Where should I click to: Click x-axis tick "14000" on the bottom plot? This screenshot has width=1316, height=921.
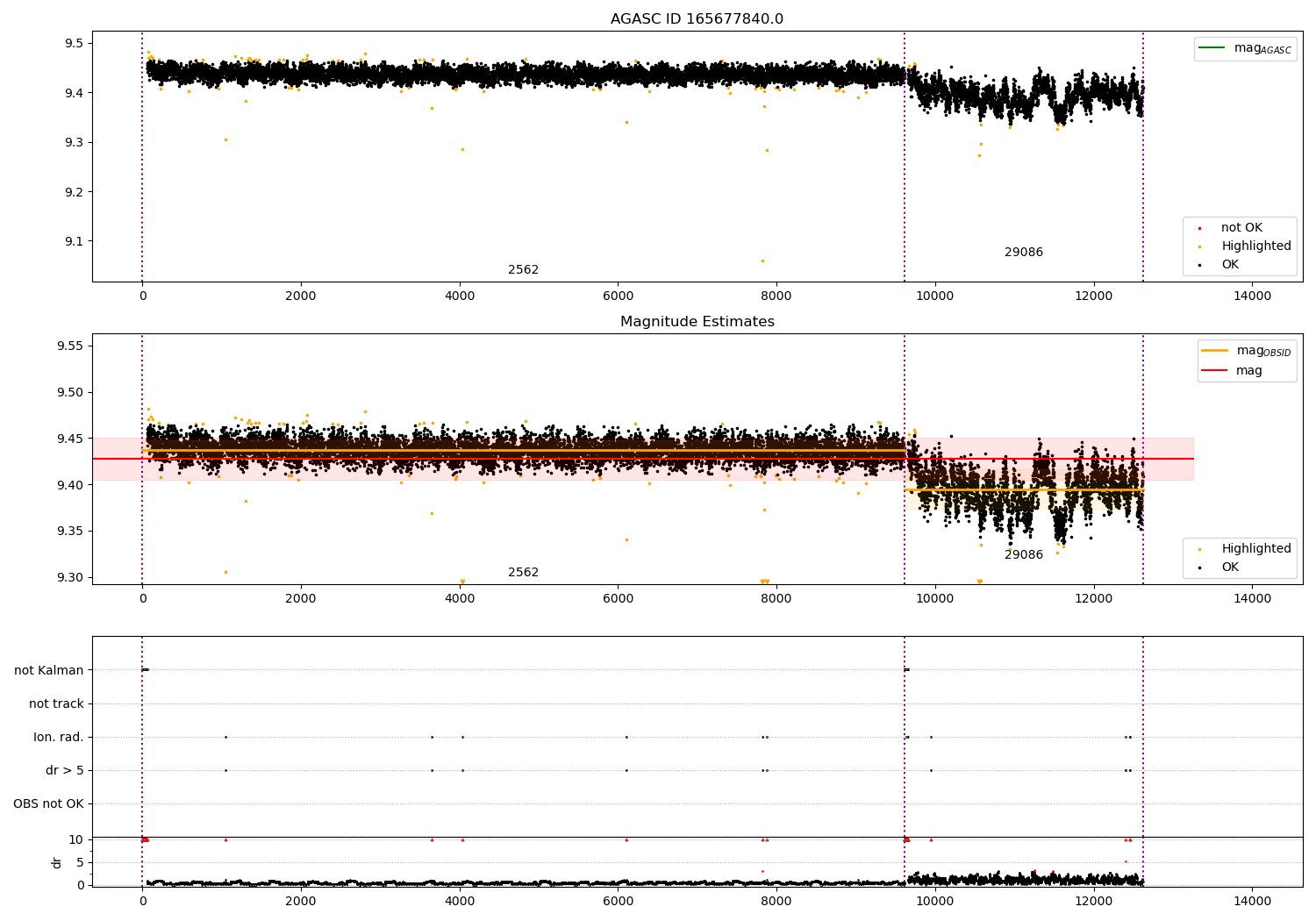[x=1252, y=901]
